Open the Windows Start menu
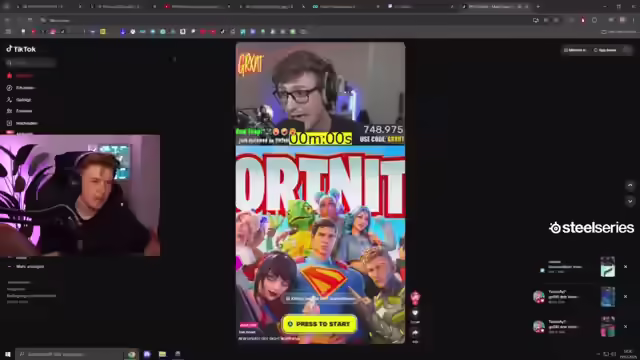640x360 pixels. [x=7, y=354]
